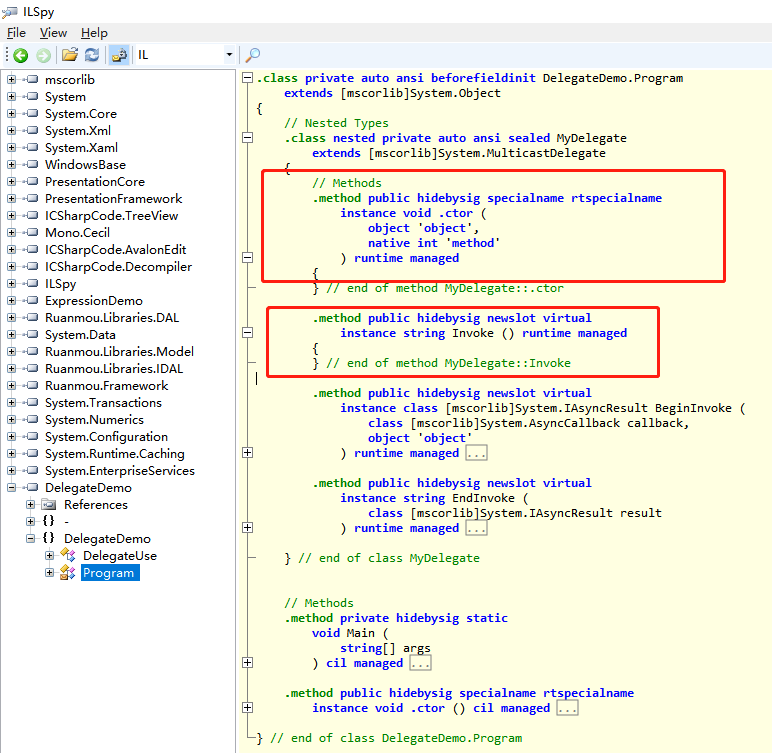Expand the System.Core assembly node

pos(11,113)
